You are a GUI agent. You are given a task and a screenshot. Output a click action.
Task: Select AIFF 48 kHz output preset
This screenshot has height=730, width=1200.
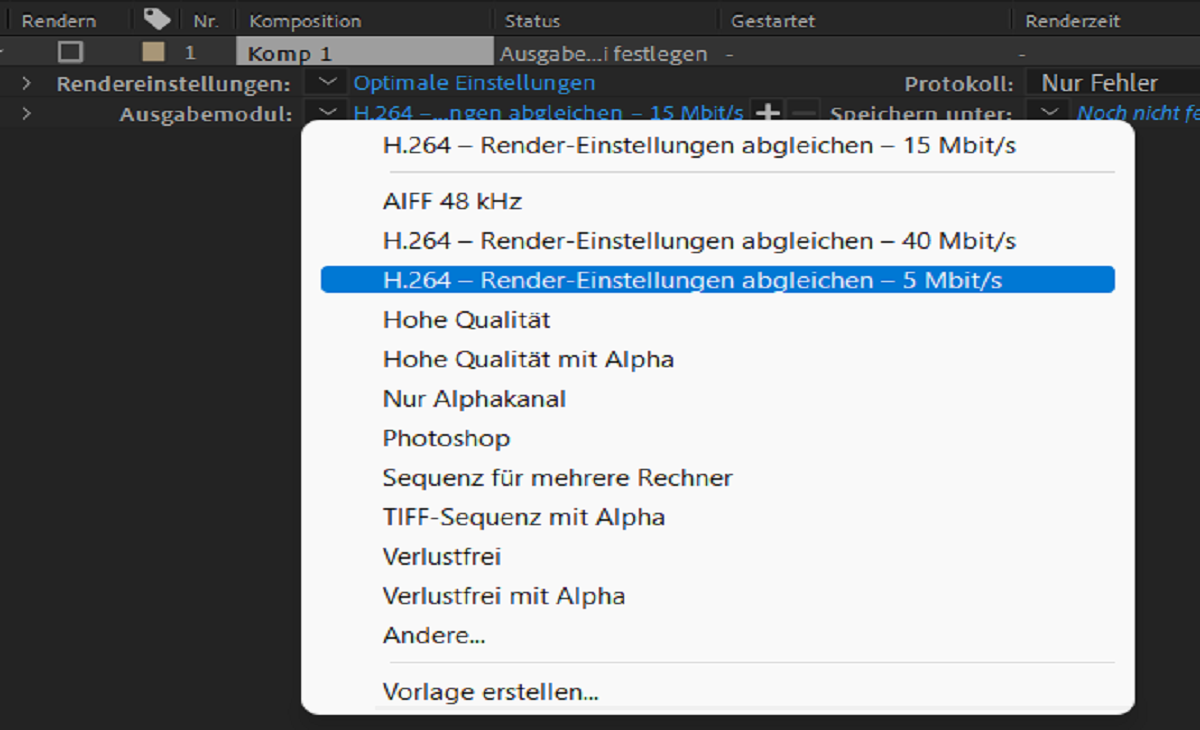pyautogui.click(x=452, y=201)
